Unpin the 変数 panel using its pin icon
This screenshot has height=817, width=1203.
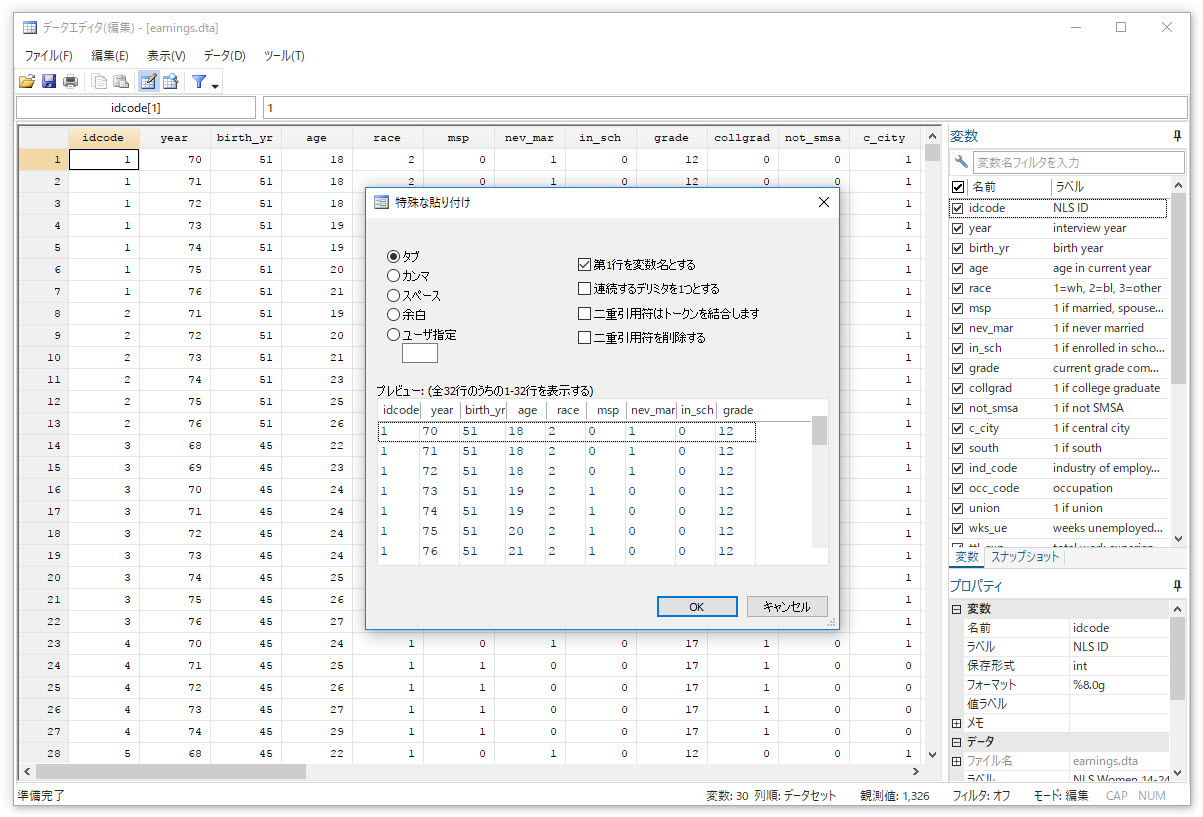[x=1177, y=135]
